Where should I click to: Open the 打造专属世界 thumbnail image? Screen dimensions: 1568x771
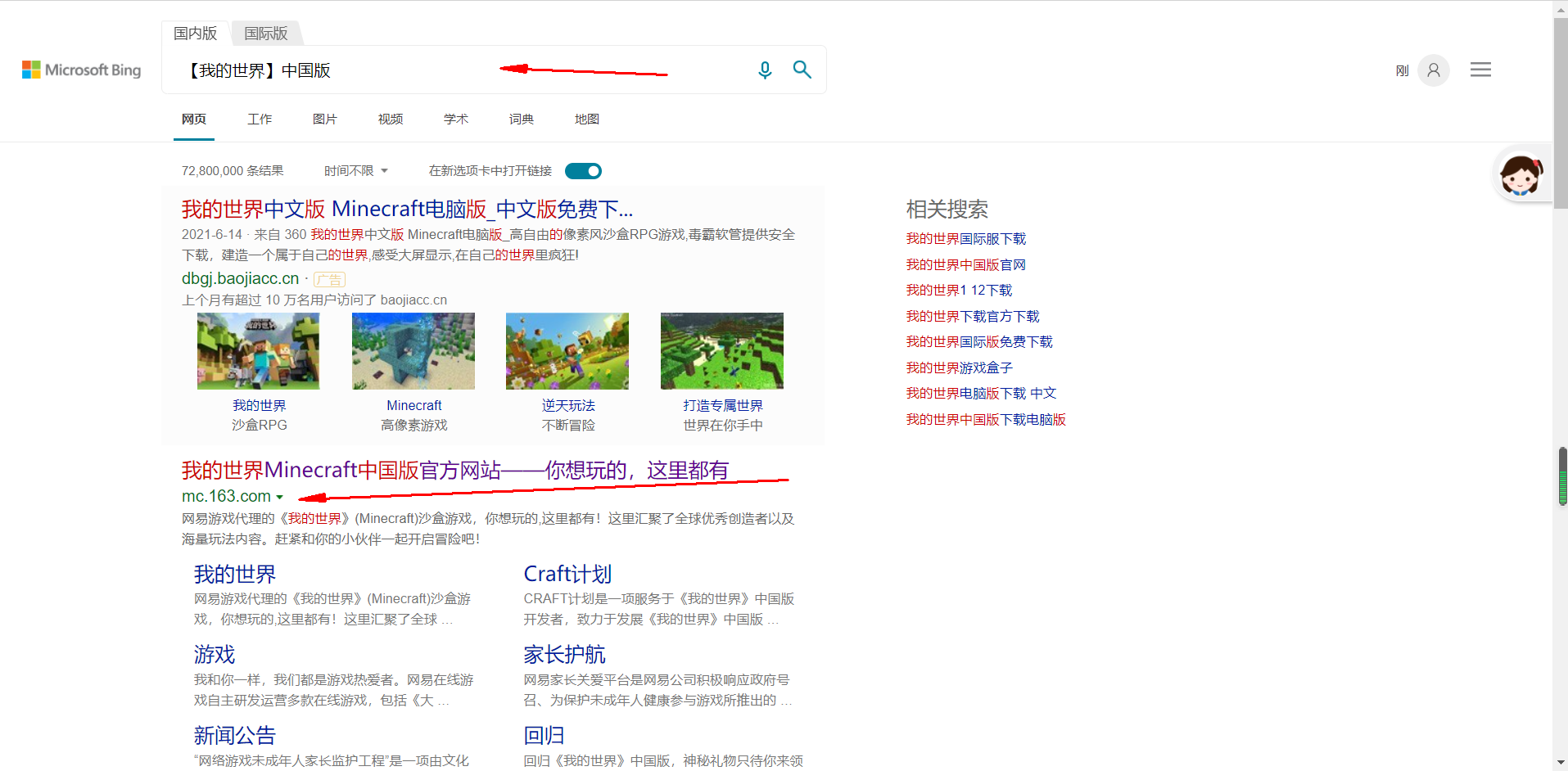pyautogui.click(x=722, y=350)
